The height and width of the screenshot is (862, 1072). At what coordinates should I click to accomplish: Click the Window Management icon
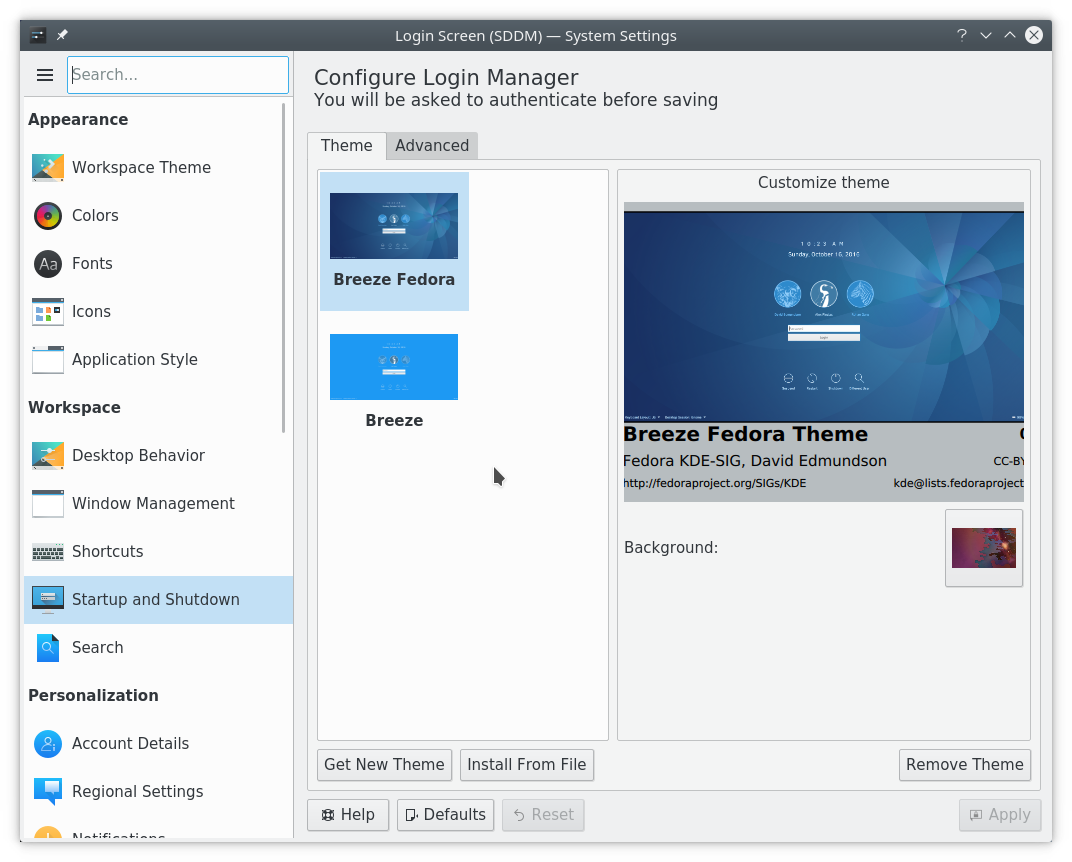click(x=48, y=503)
